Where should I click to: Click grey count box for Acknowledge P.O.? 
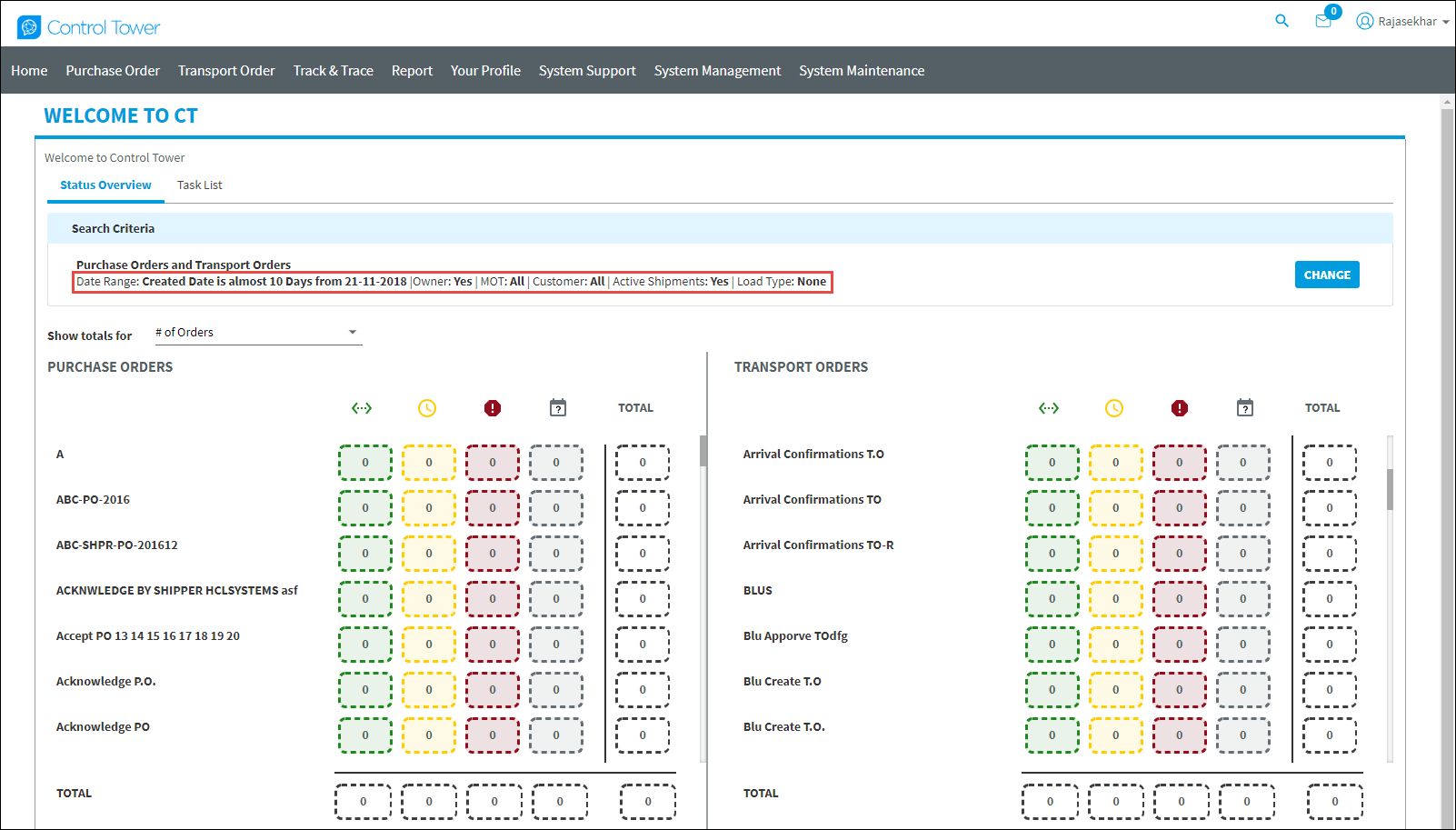coord(556,690)
